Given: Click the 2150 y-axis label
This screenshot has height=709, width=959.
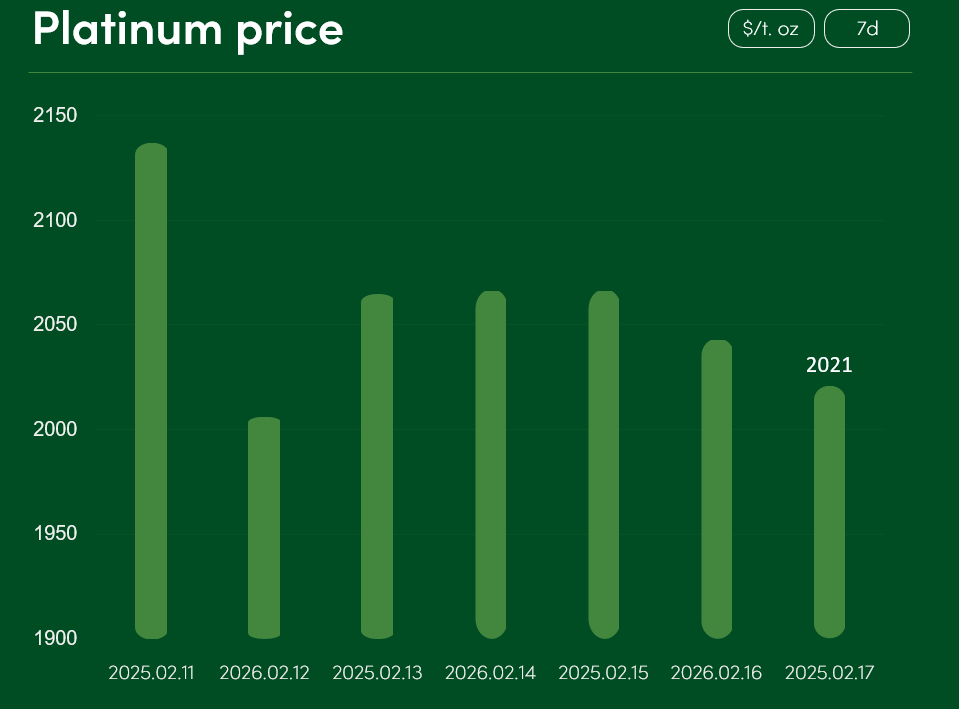Looking at the screenshot, I should pyautogui.click(x=55, y=116).
